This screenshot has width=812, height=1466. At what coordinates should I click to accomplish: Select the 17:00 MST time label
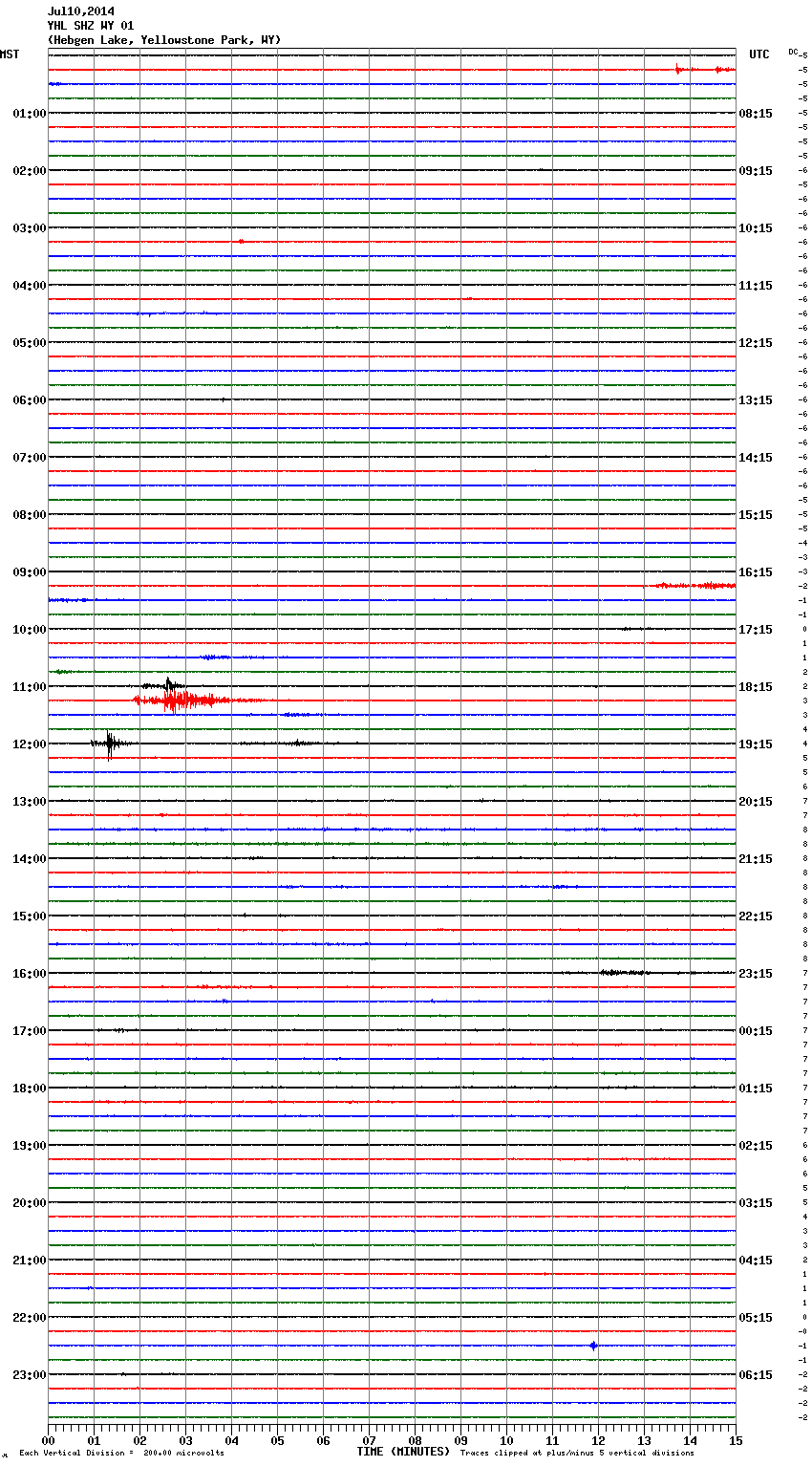[x=30, y=1031]
